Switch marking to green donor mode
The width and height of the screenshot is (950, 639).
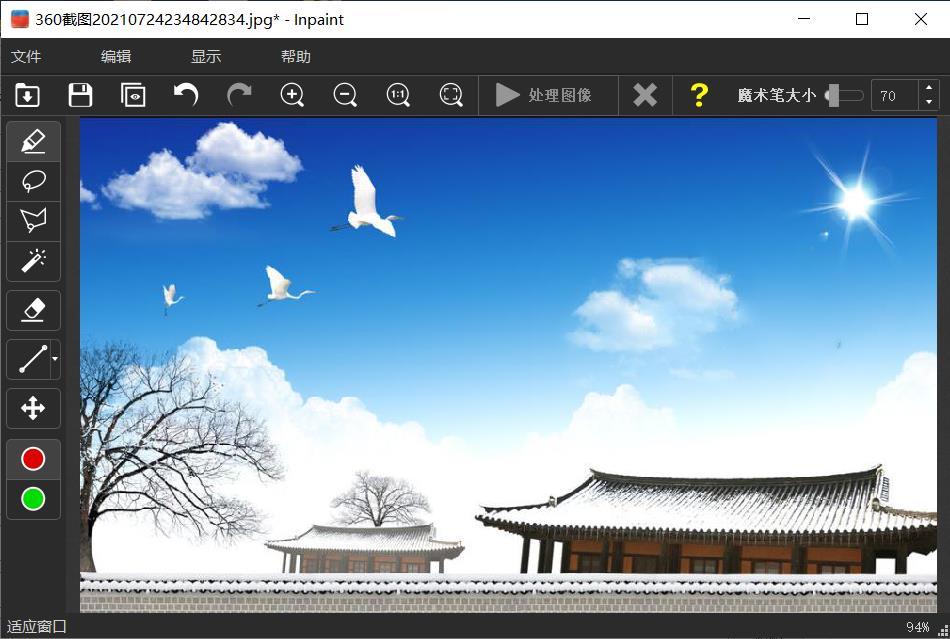tap(33, 499)
